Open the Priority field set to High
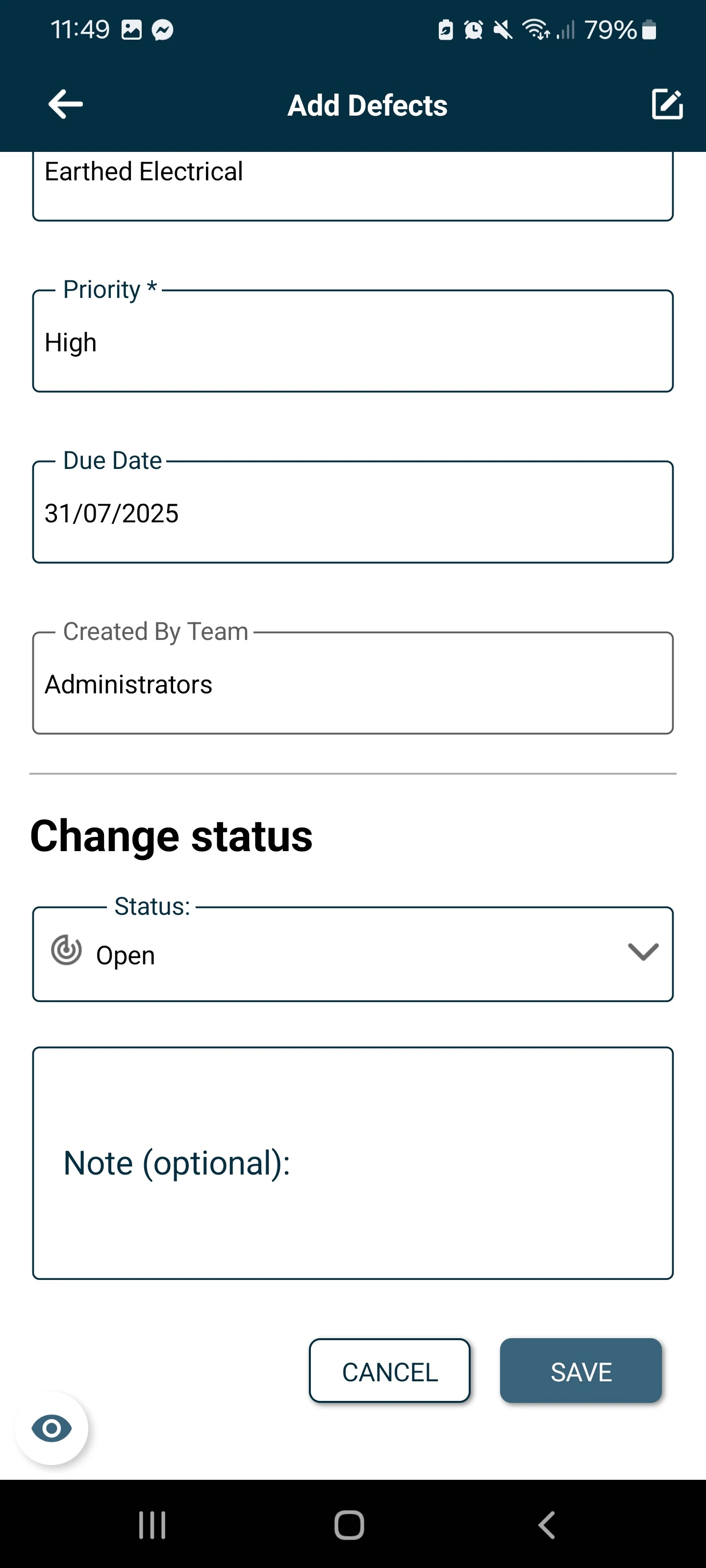Viewport: 706px width, 1568px height. (353, 342)
